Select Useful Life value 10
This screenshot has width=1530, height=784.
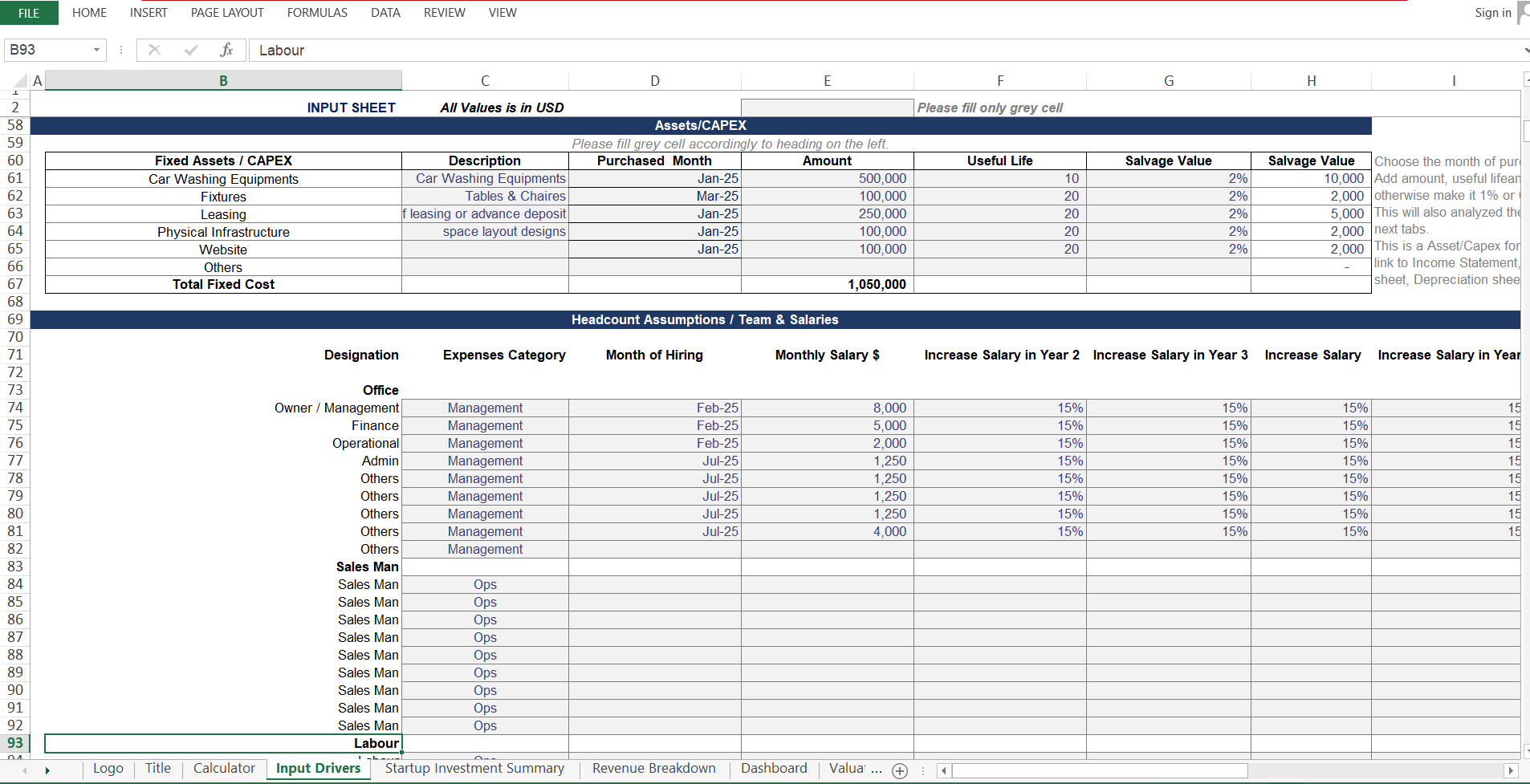pos(999,178)
